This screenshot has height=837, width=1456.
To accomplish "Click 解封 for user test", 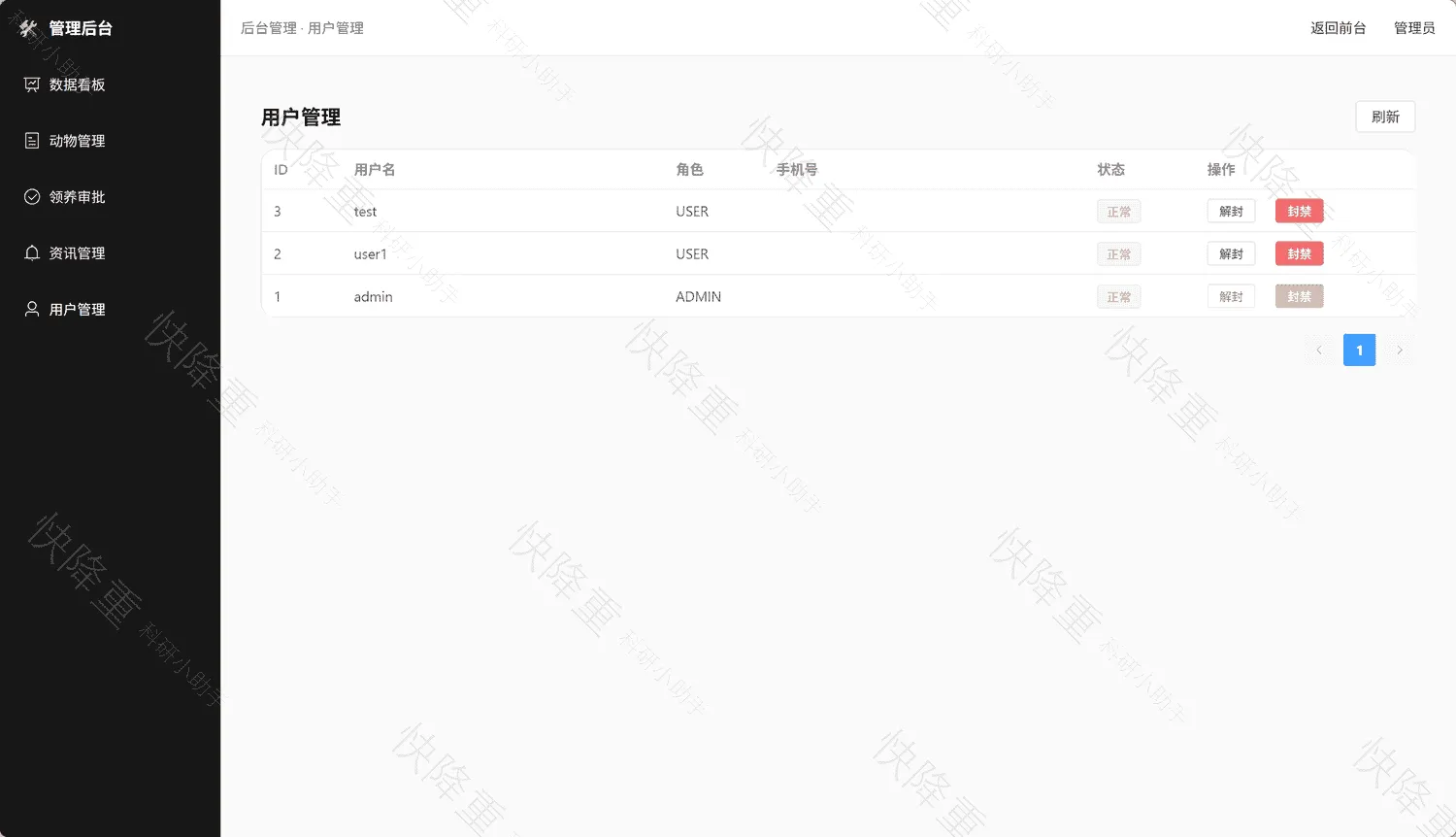I will [1231, 212].
